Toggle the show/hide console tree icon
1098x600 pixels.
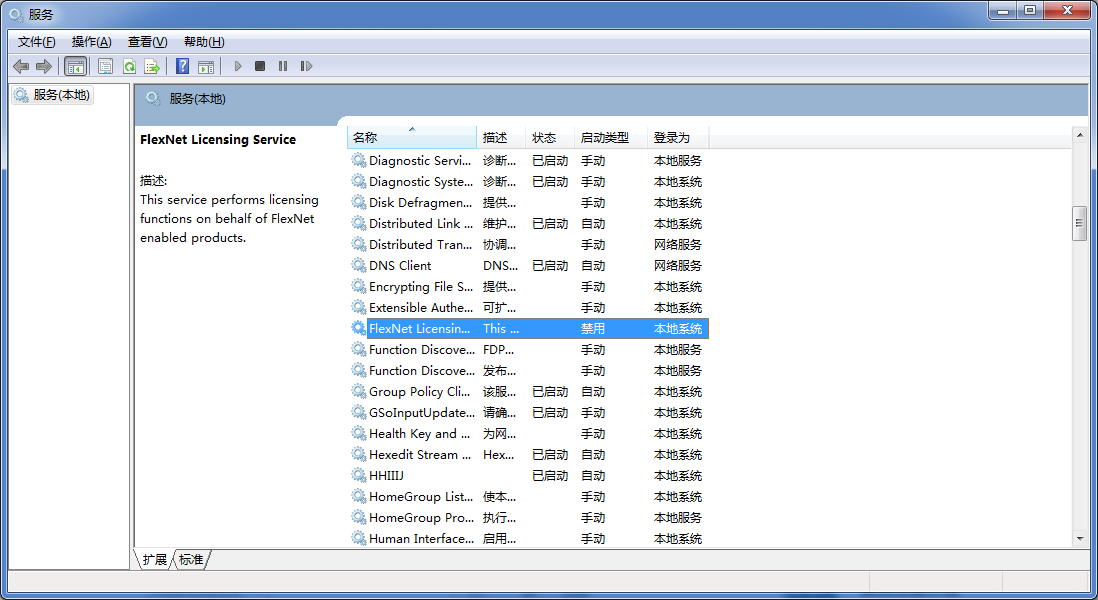coord(76,67)
